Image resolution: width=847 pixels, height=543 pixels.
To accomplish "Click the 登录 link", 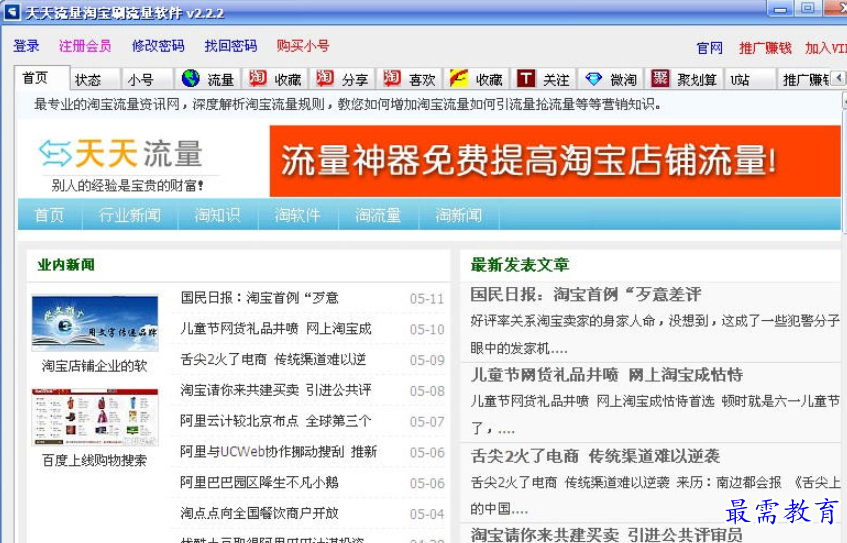I will point(26,46).
